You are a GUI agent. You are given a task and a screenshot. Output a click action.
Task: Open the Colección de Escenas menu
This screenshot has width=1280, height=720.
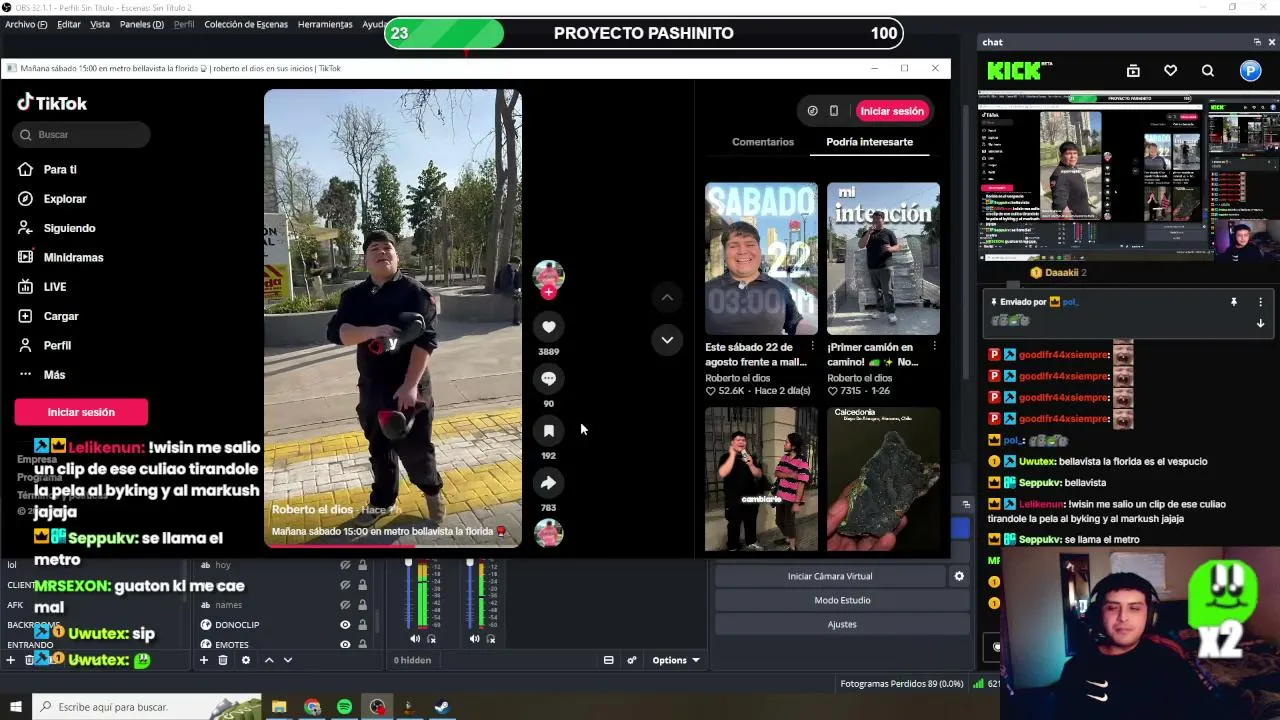pos(246,24)
